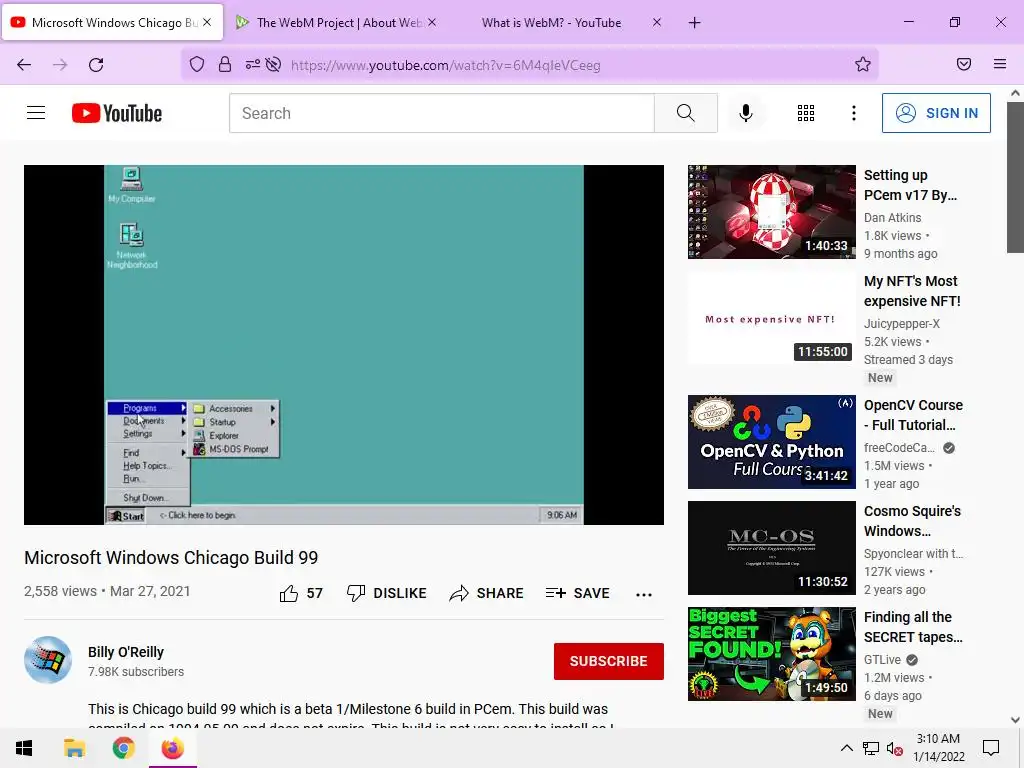Click the SAVE button
The height and width of the screenshot is (768, 1024).
(x=578, y=593)
